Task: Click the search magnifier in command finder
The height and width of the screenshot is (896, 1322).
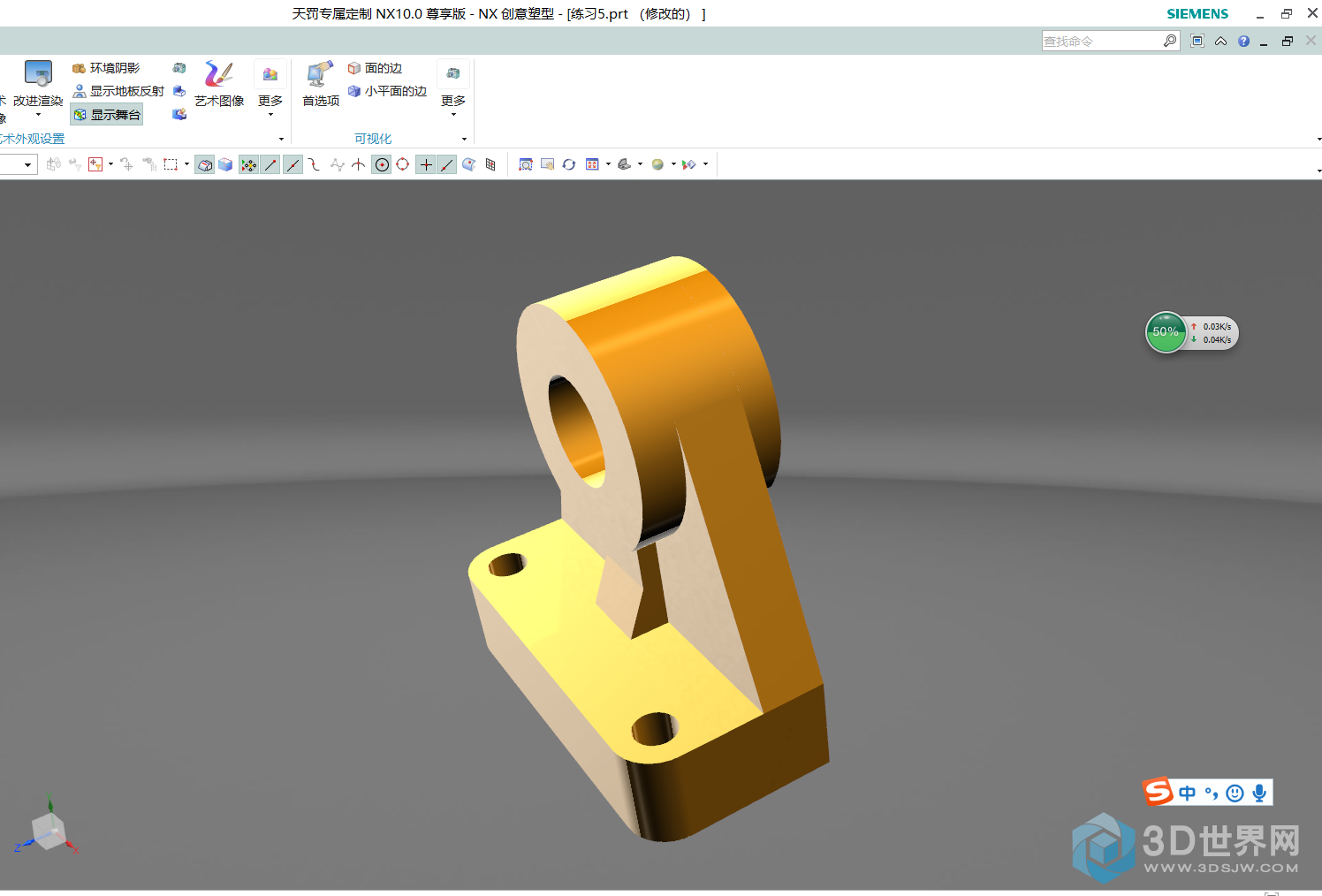Action: pyautogui.click(x=1170, y=42)
